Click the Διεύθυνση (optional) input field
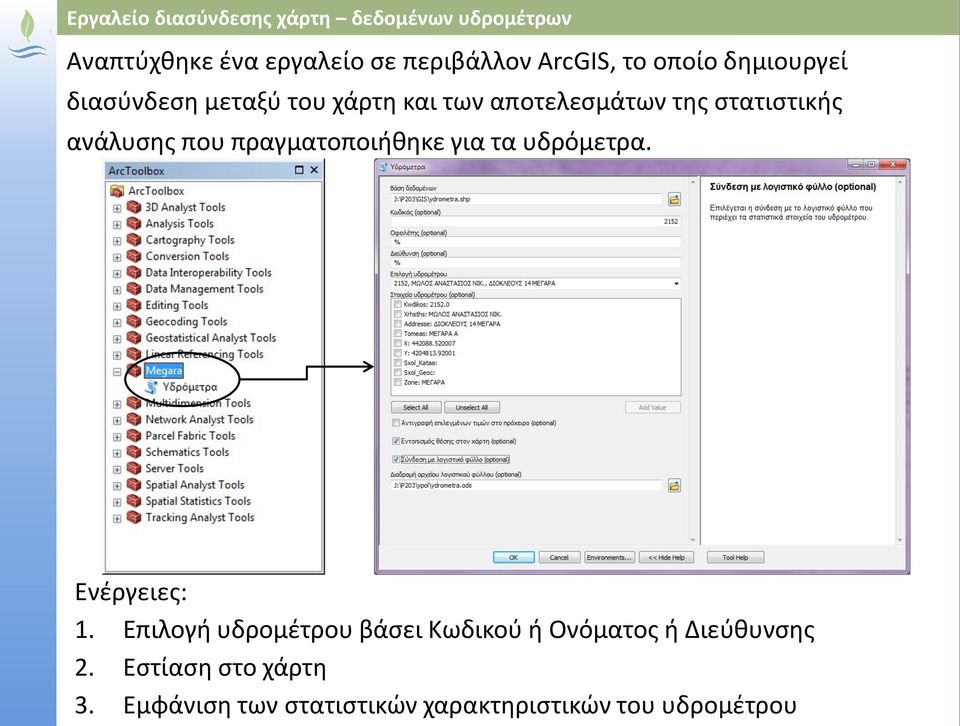Screen dimensions: 960x726 coord(536,263)
